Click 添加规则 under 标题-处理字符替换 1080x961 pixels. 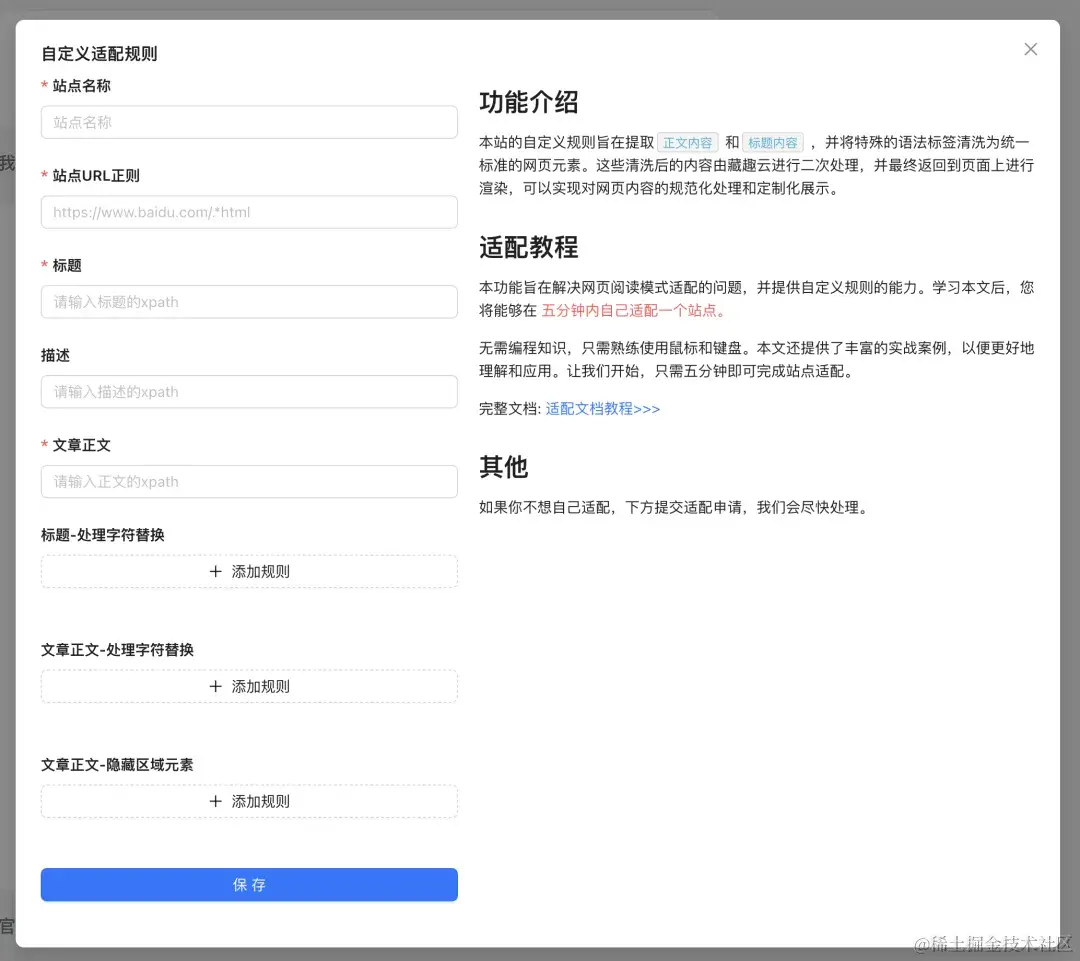pos(260,571)
